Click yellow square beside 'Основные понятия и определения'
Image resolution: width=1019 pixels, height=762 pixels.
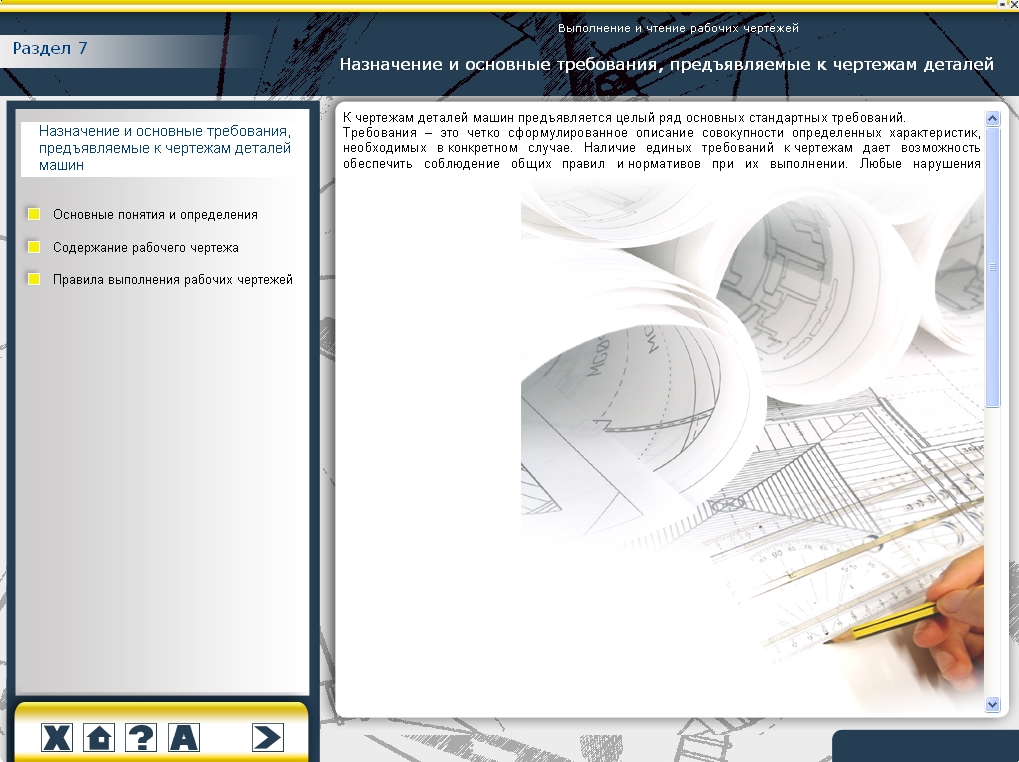pyautogui.click(x=33, y=214)
